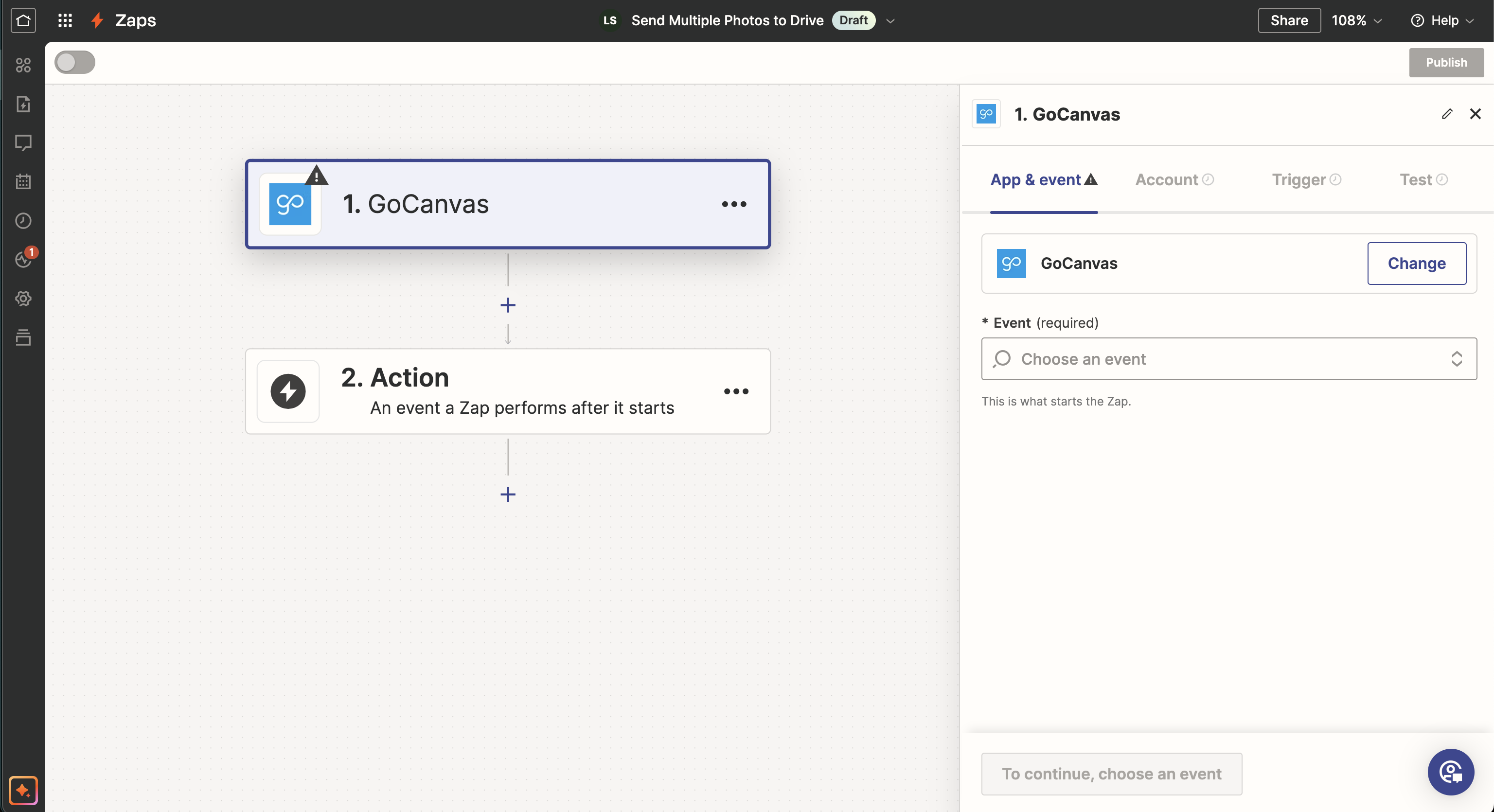Click the event field up-down arrows
Viewport: 1494px width, 812px height.
[1457, 359]
